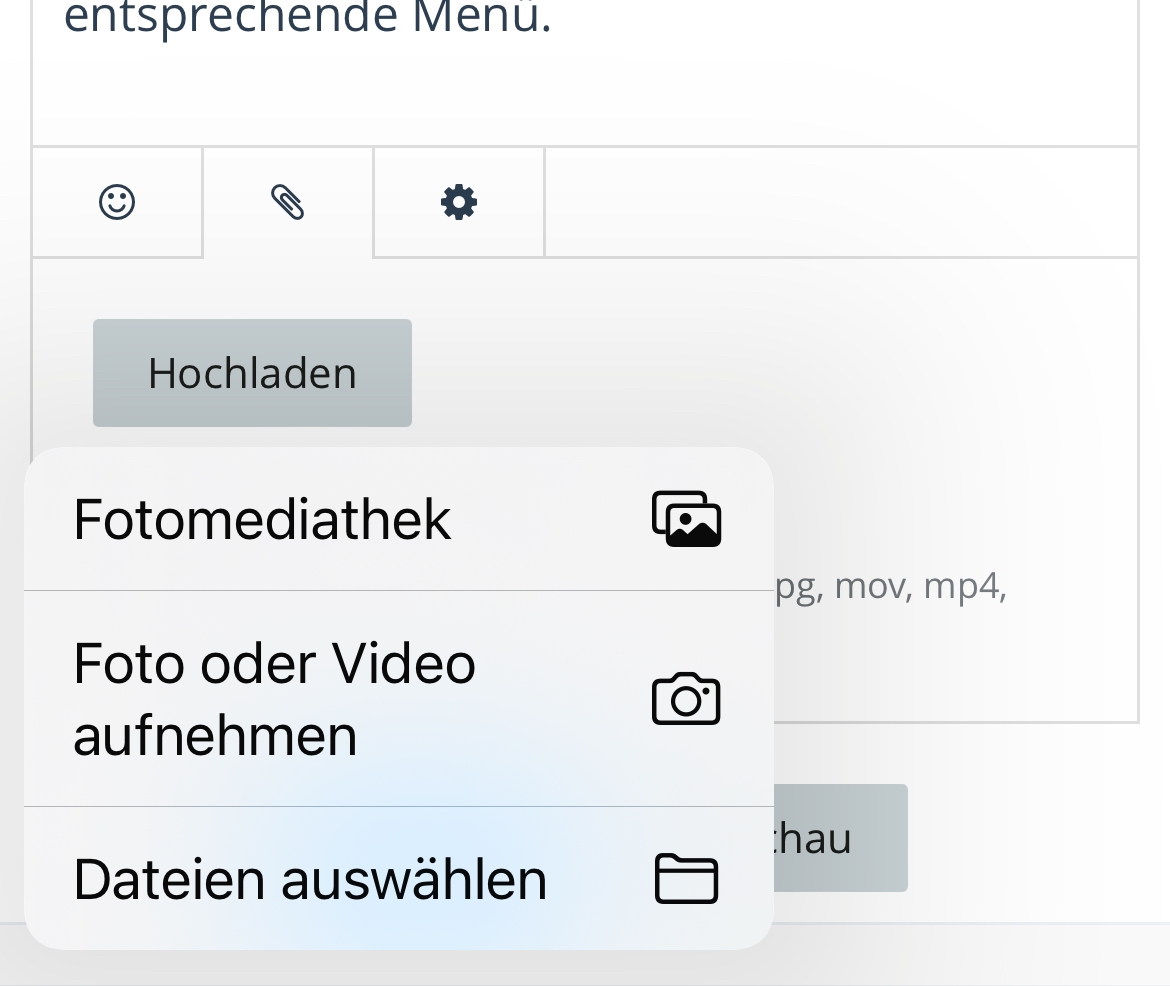Click the text line ending with Menü.
Image resolution: width=1170 pixels, height=986 pixels.
pos(308,18)
